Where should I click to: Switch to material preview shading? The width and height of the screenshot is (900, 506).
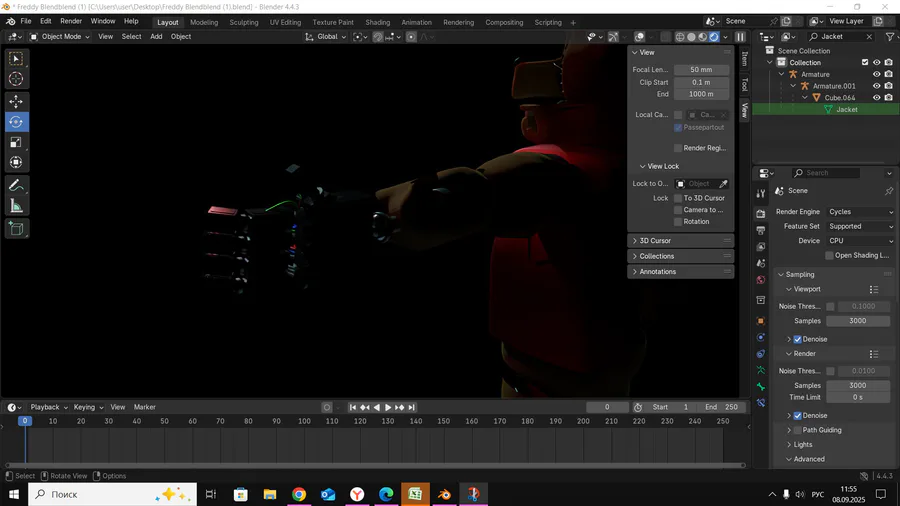703,37
